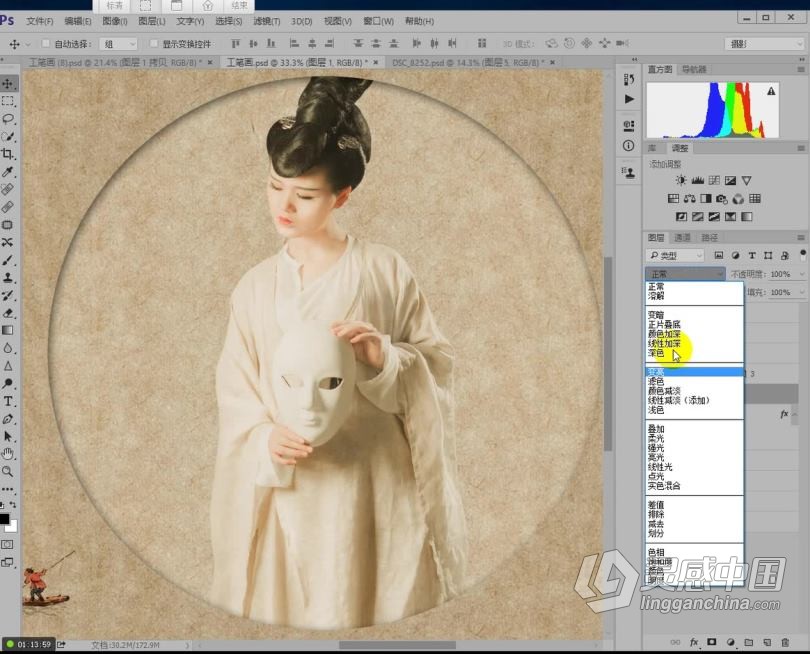Select the Eraser tool

tap(8, 313)
